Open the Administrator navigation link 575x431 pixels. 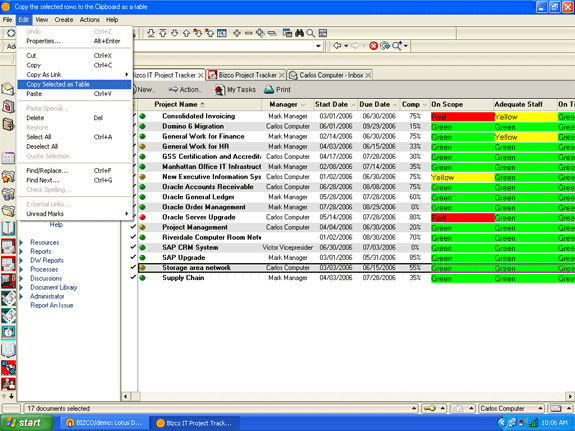point(47,296)
